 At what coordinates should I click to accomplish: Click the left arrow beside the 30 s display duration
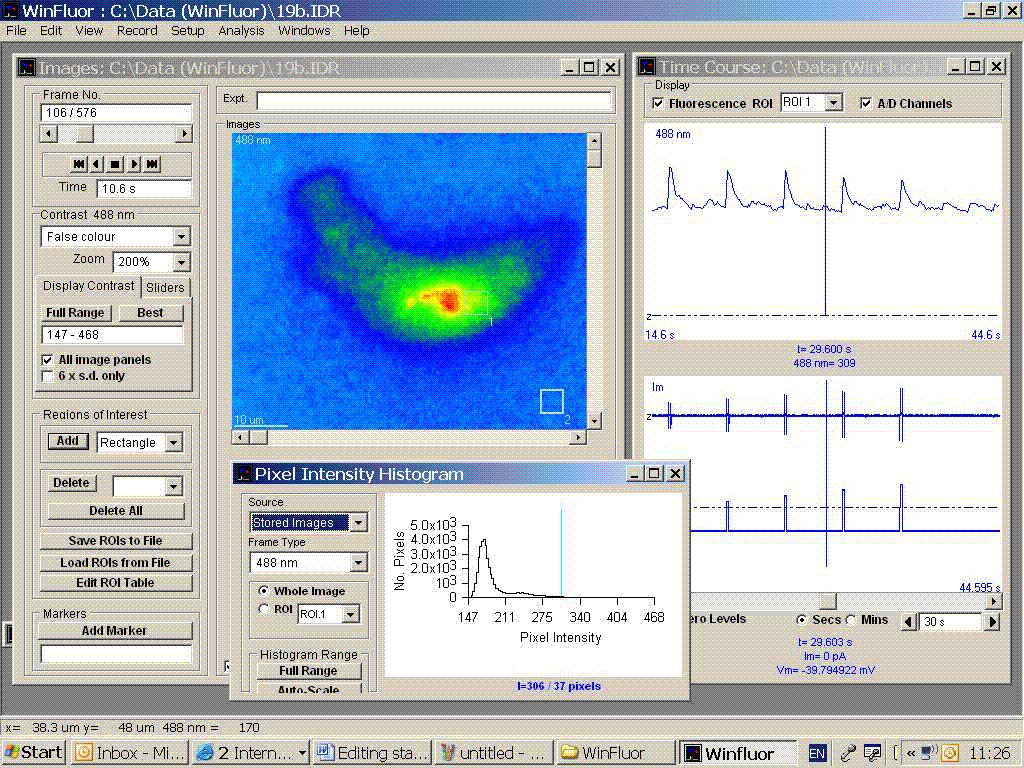pos(908,622)
